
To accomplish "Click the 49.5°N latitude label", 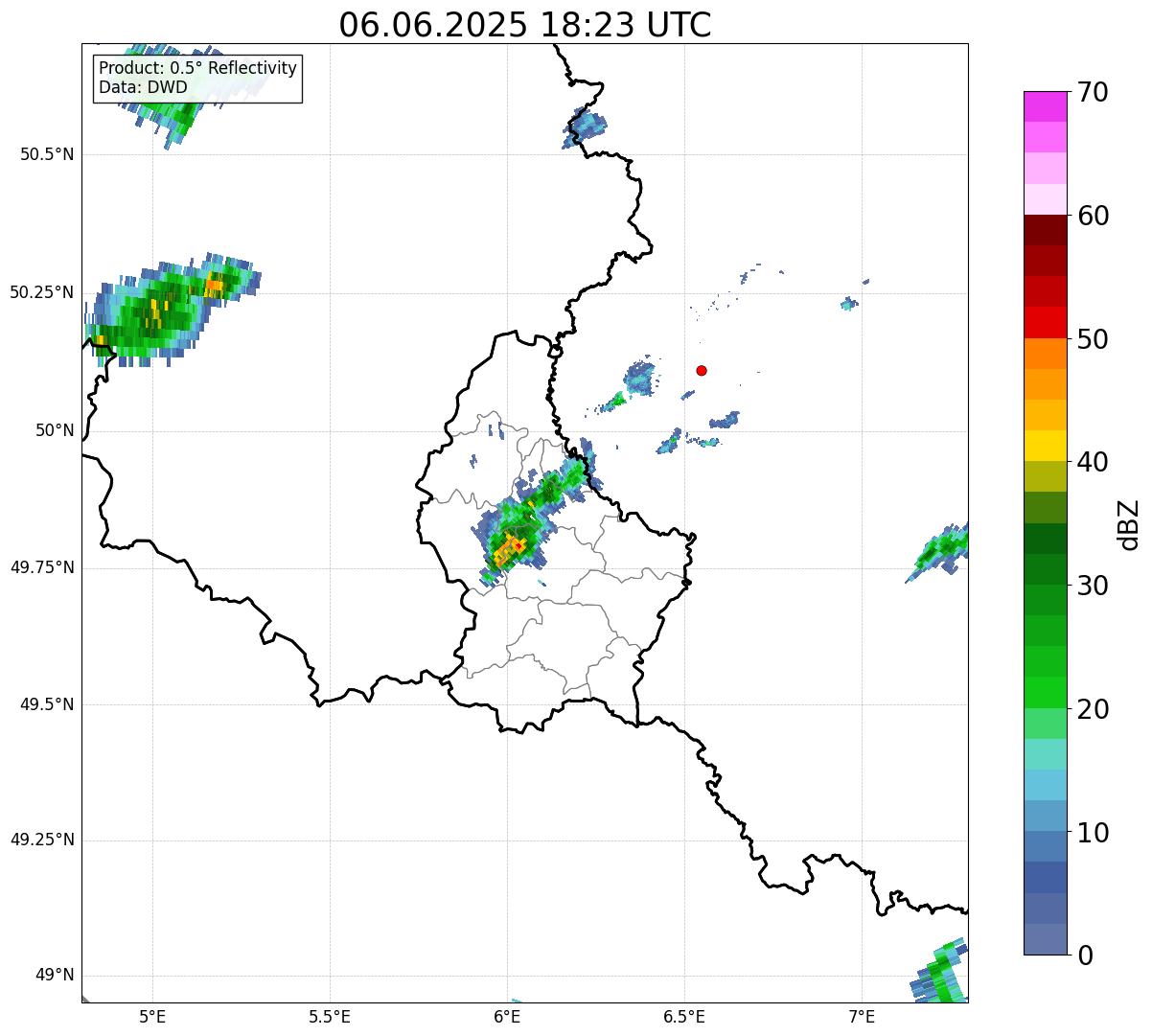I will (x=47, y=704).
